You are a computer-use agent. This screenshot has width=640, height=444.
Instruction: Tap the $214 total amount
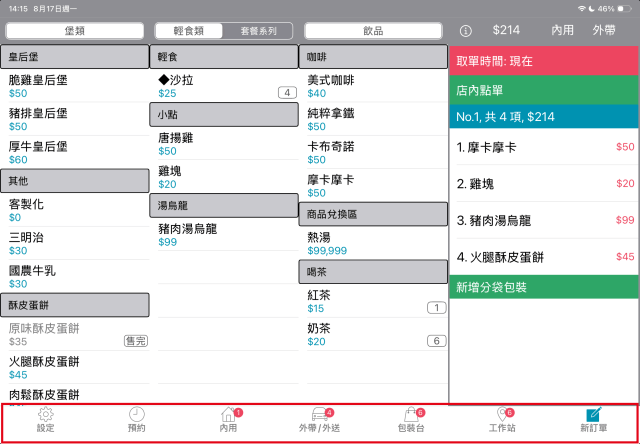[x=506, y=30]
